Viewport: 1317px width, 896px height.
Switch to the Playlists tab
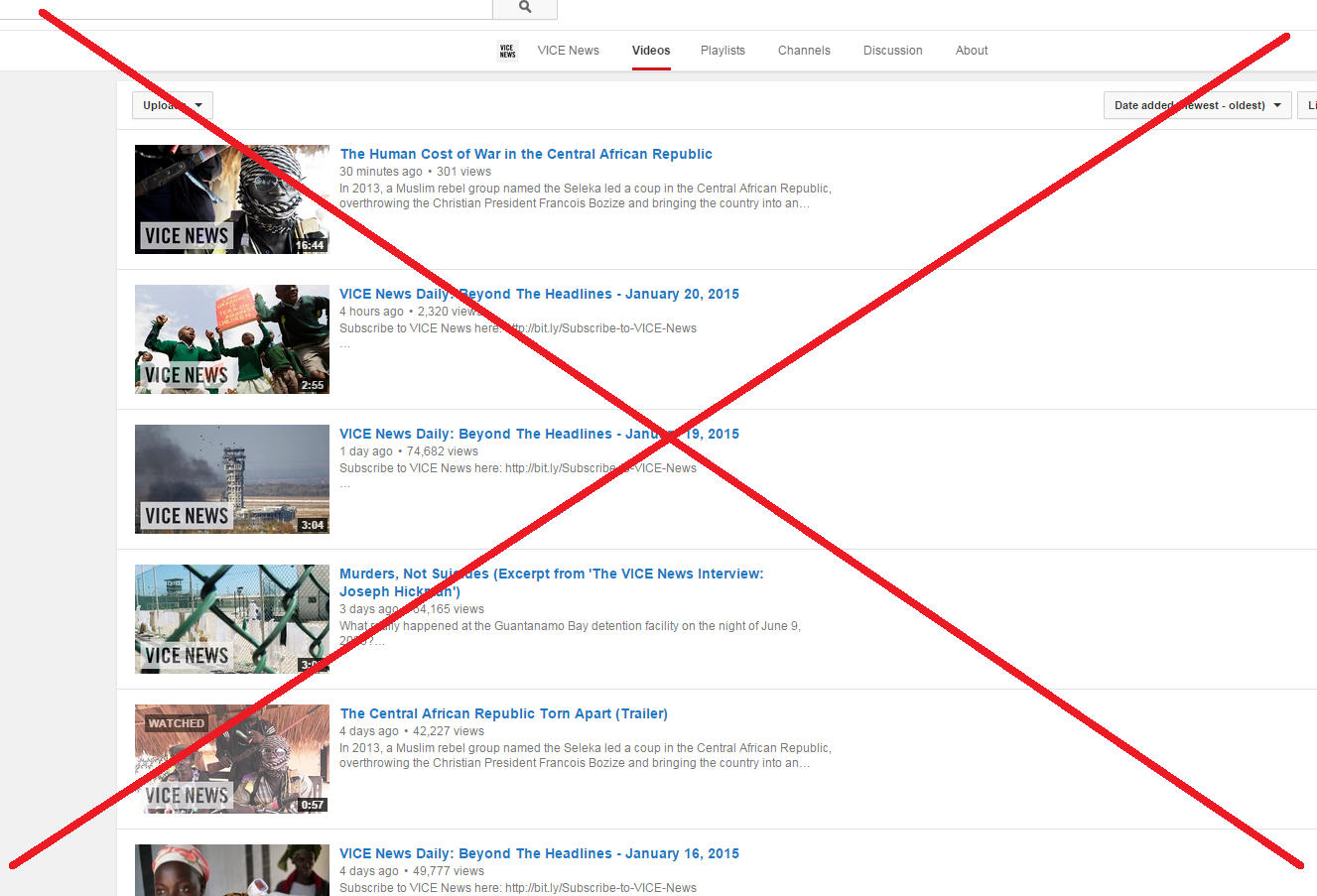(x=723, y=51)
